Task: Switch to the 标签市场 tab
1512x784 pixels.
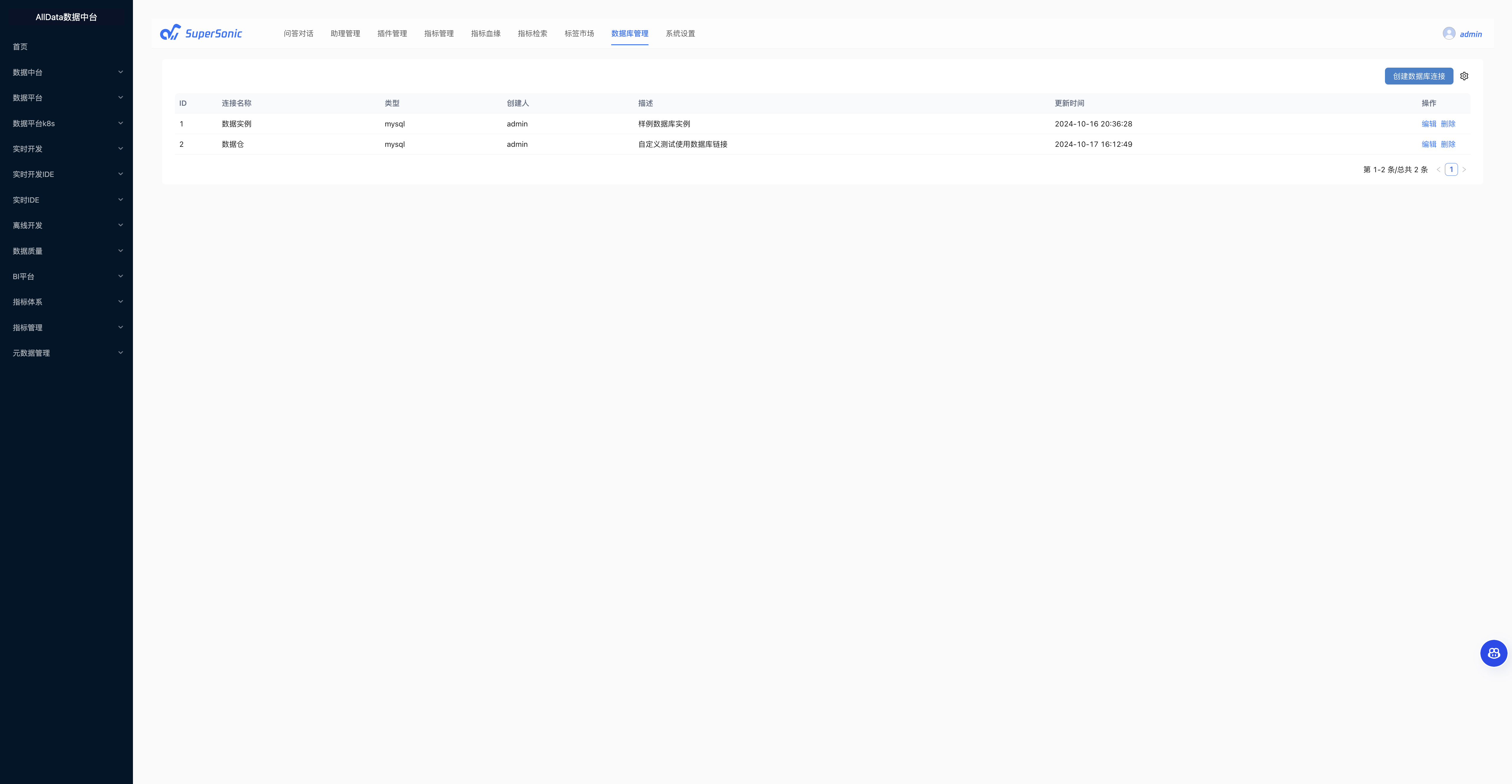Action: click(x=579, y=33)
